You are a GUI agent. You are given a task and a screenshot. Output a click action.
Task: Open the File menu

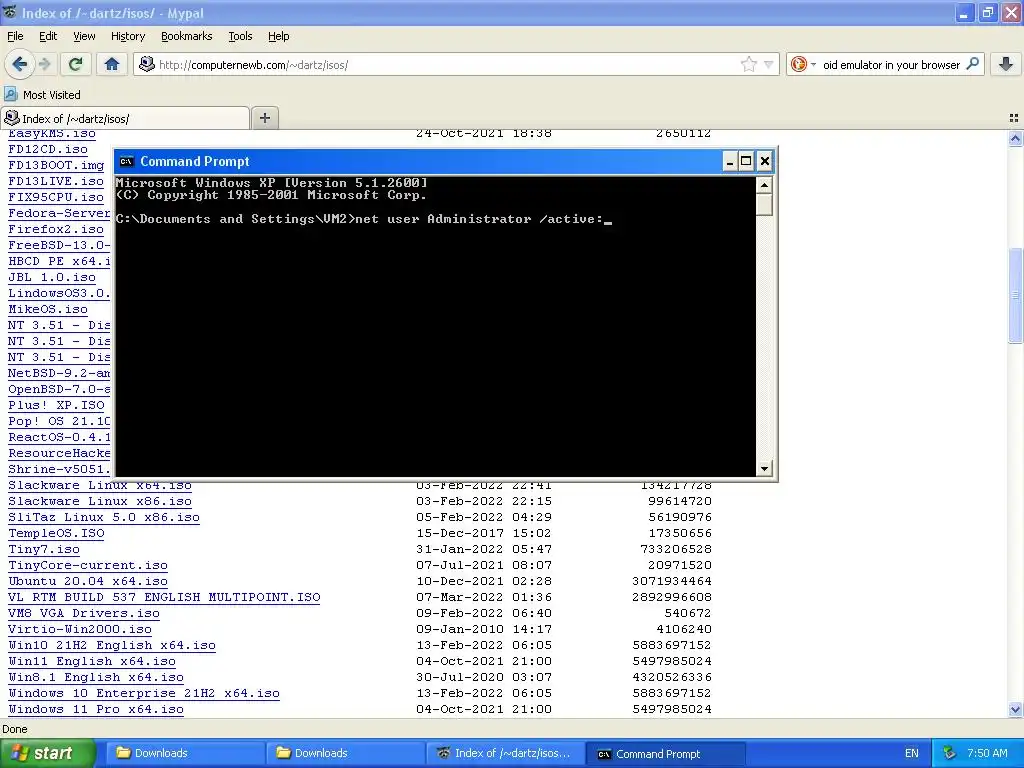(15, 36)
